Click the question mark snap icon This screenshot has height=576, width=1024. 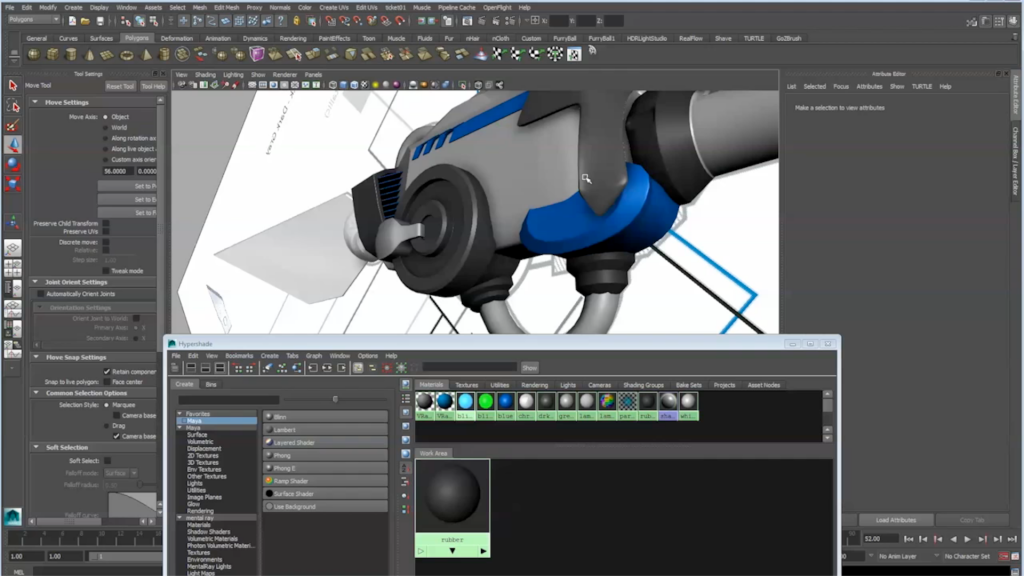pyautogui.click(x=281, y=21)
